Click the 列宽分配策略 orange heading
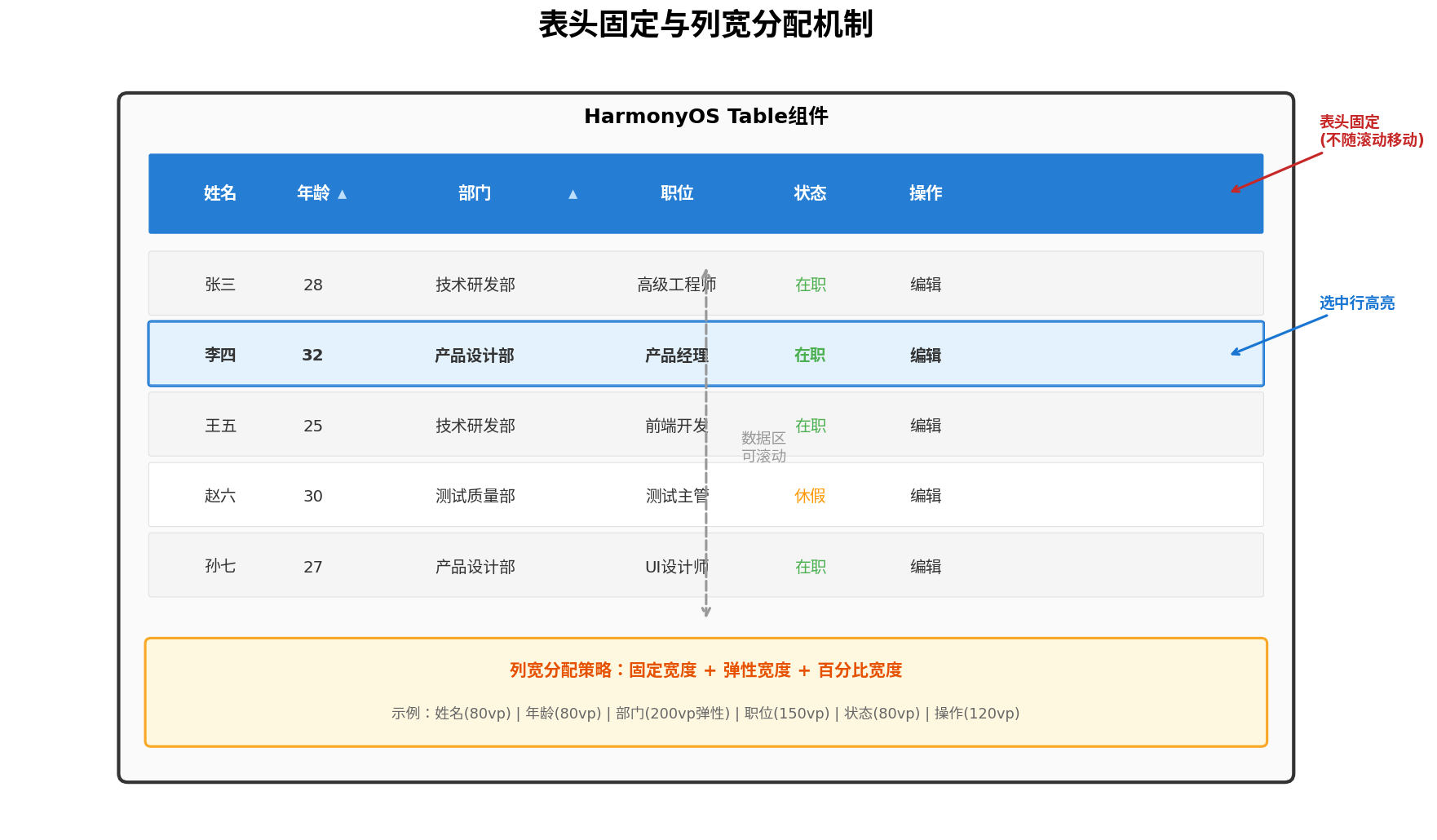 (x=706, y=670)
